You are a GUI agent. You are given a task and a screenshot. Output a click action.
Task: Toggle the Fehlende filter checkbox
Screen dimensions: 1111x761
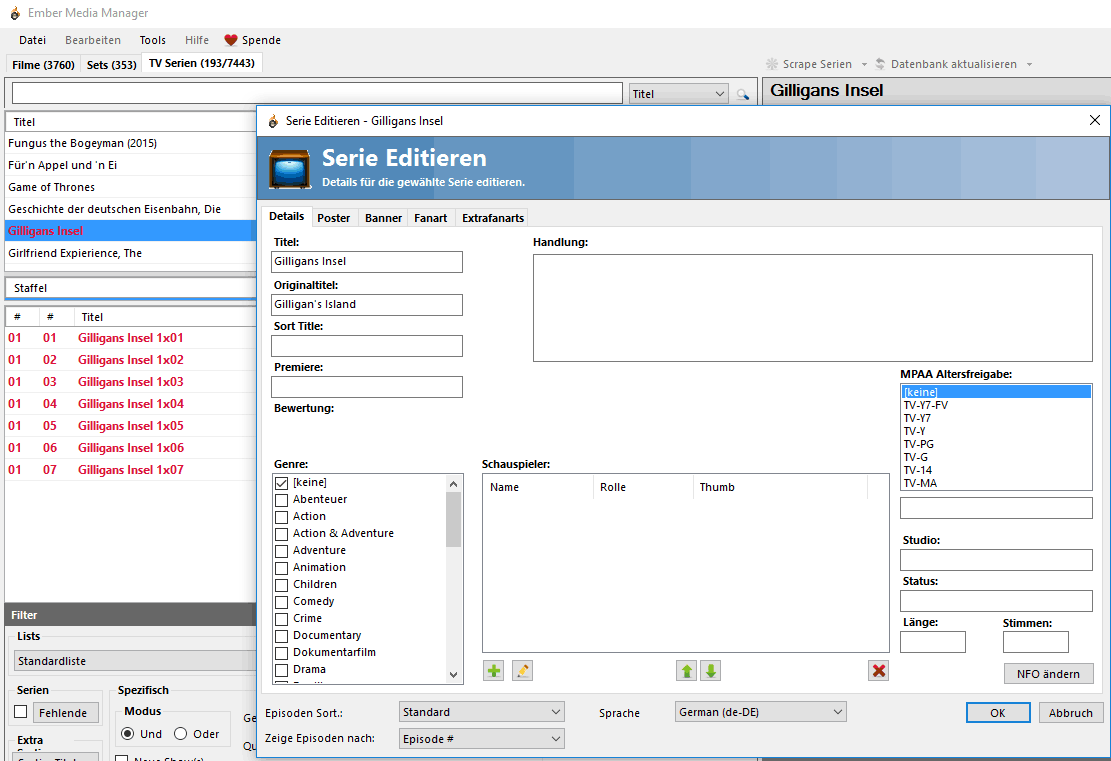[x=21, y=712]
